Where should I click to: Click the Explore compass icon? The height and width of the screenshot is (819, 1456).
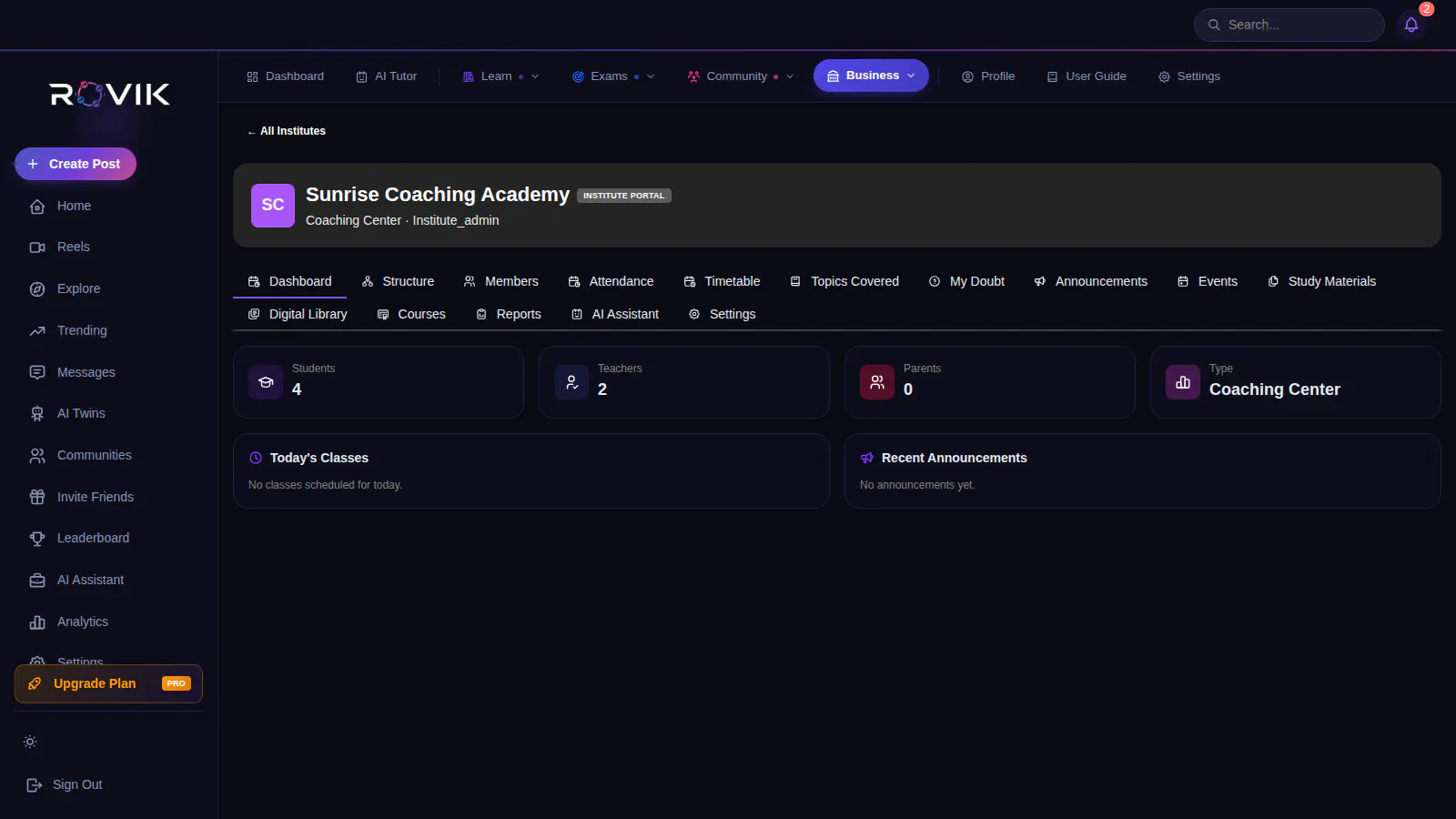click(x=37, y=289)
